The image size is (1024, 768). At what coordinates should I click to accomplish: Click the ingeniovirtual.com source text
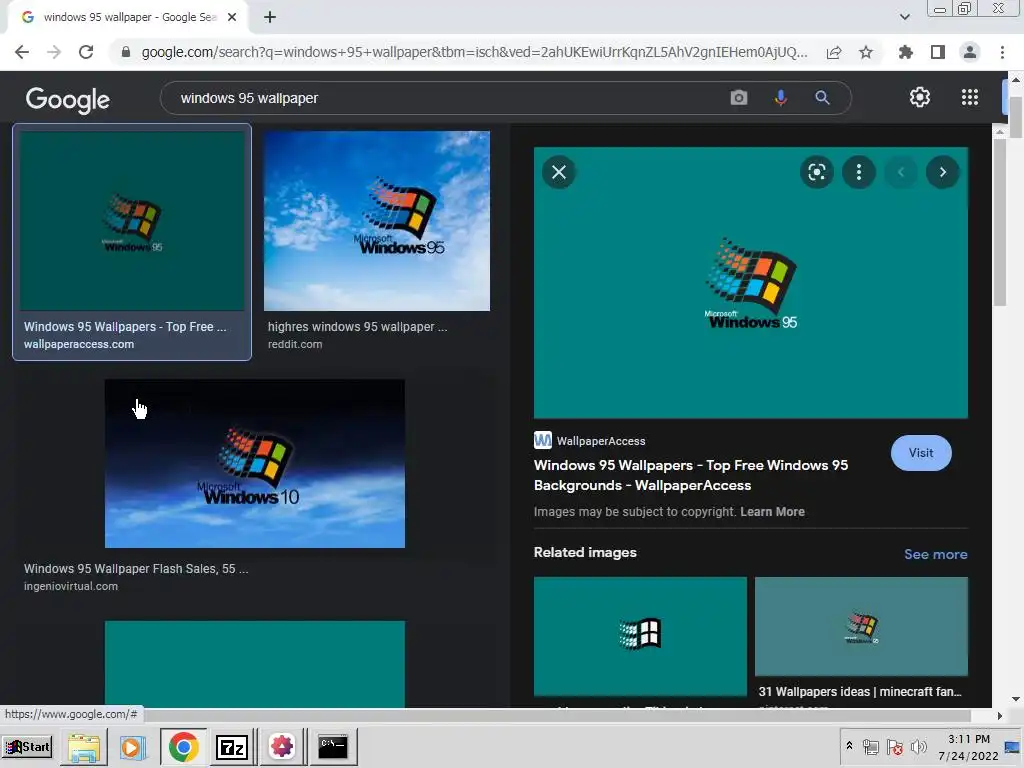pos(71,586)
